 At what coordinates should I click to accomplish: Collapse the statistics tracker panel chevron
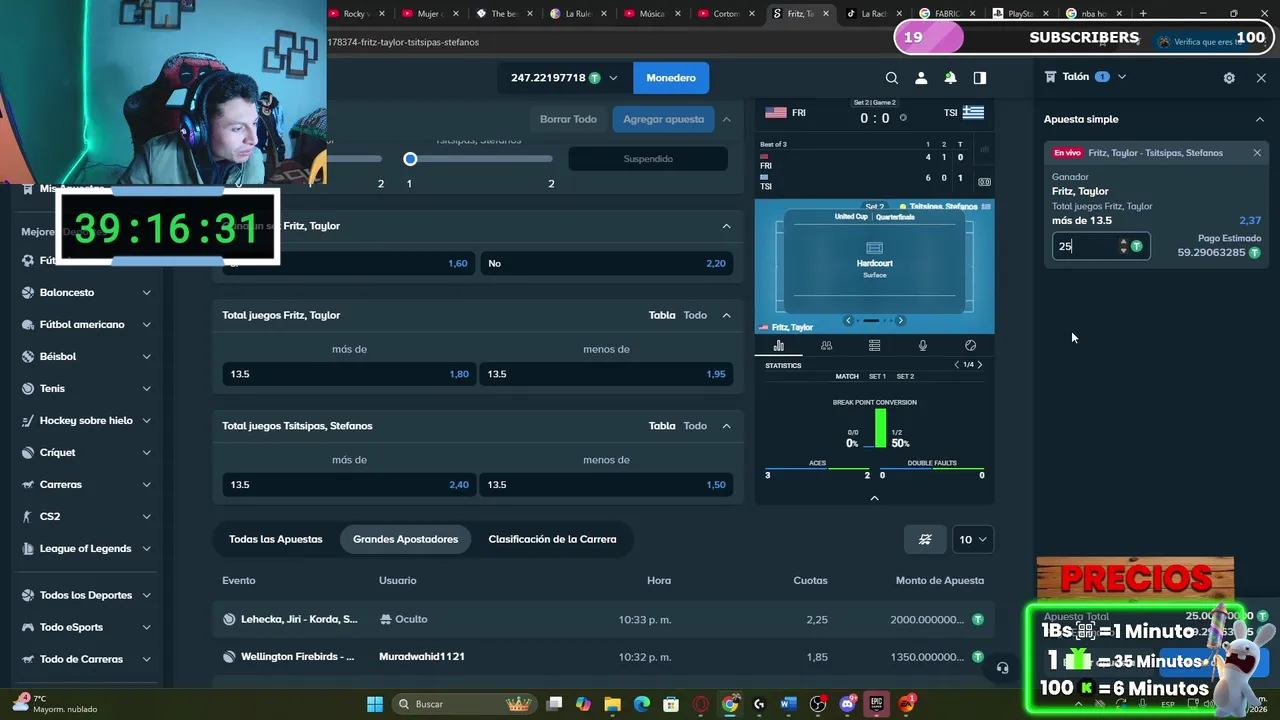click(874, 498)
